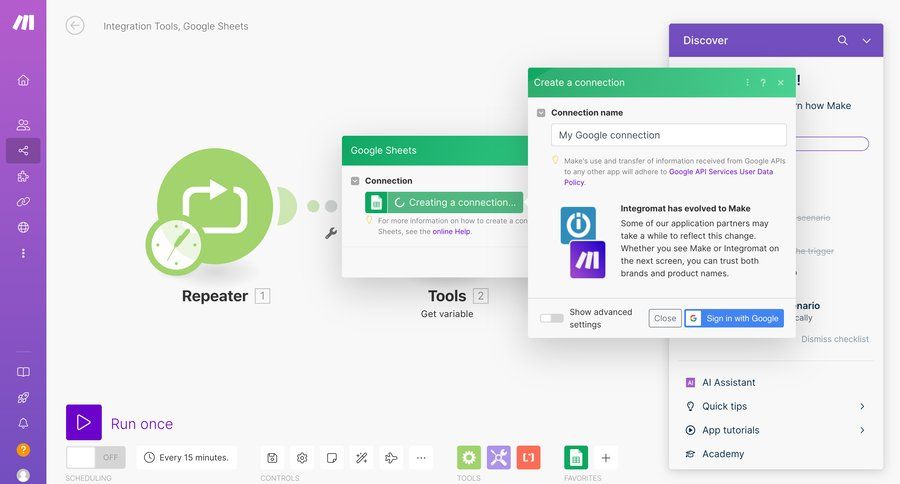Open the Every 15 minutes schedule
The height and width of the screenshot is (484, 900).
point(187,458)
